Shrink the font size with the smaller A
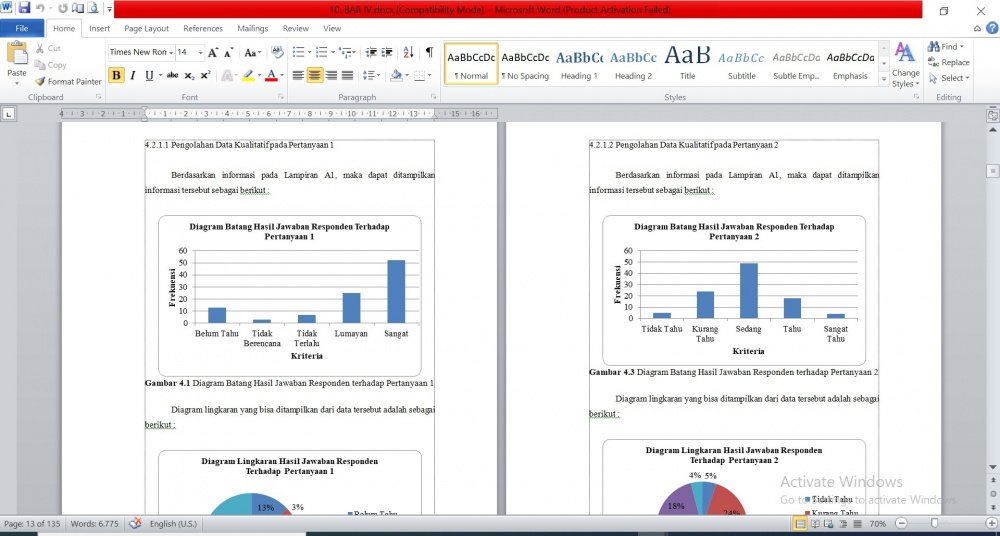 (229, 52)
